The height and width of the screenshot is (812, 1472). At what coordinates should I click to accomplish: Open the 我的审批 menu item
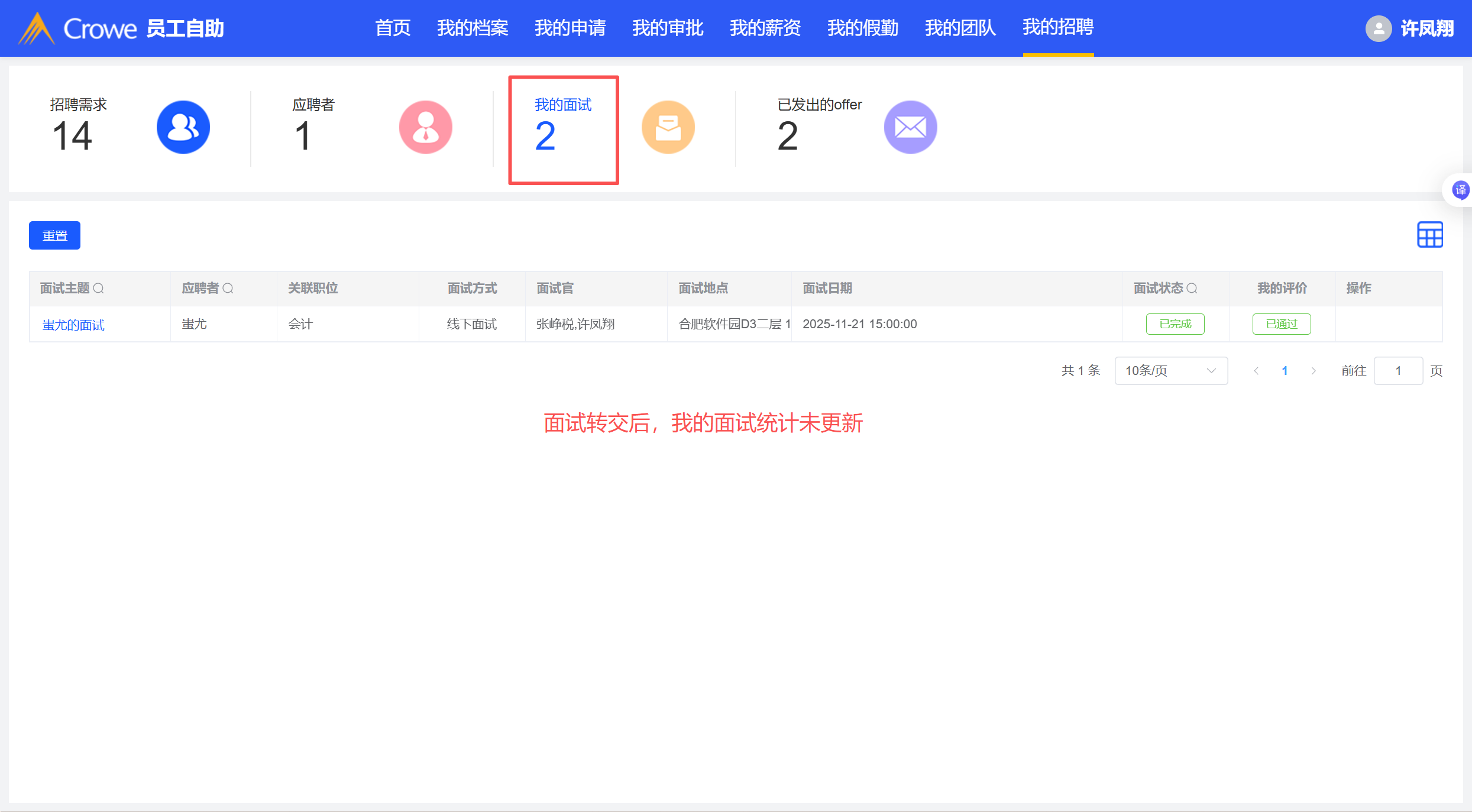667,28
